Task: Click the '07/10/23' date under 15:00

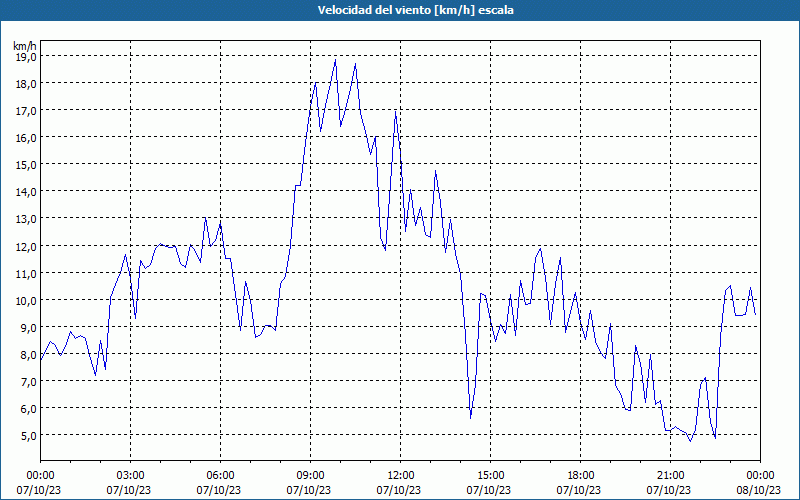Action: pos(489,490)
